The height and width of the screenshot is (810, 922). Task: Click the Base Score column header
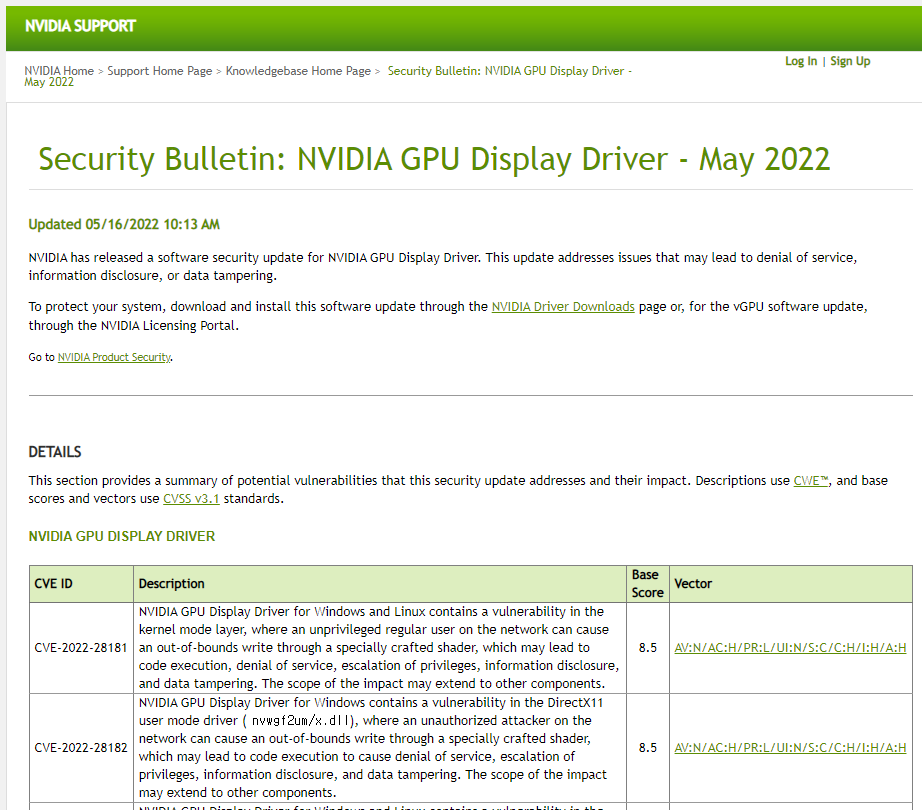click(x=647, y=584)
